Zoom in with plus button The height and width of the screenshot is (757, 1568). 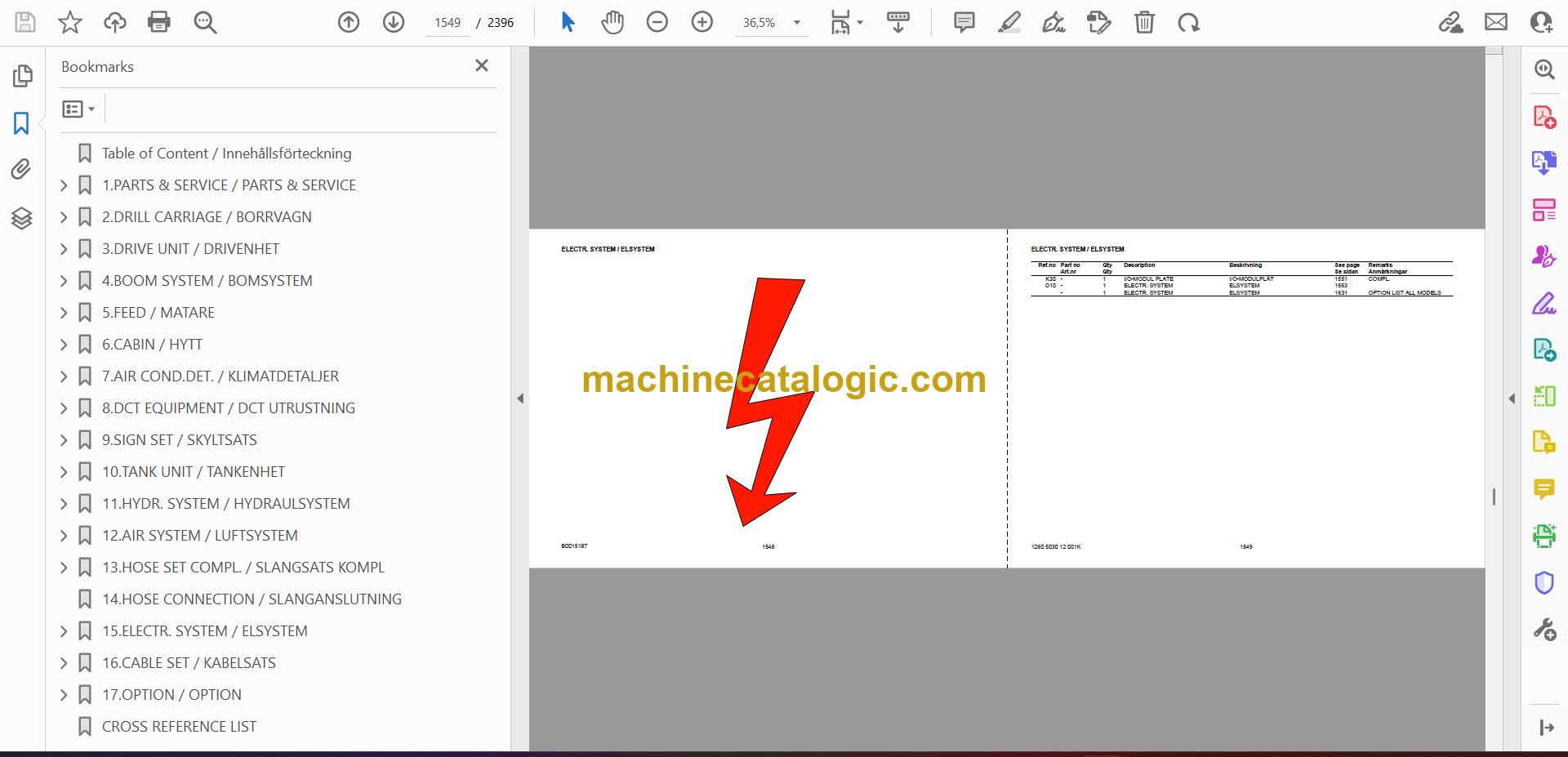tap(702, 22)
